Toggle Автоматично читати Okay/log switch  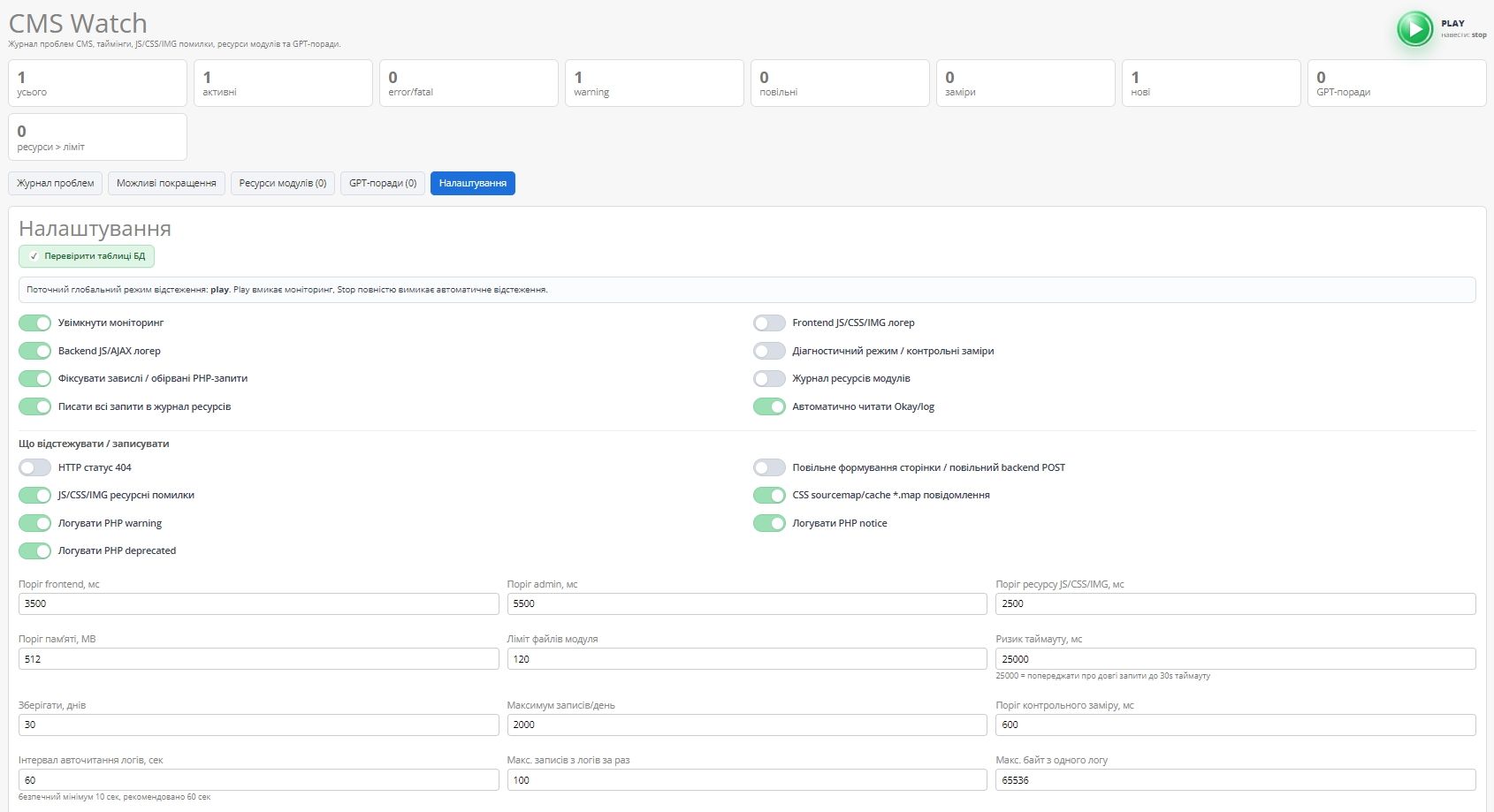pos(769,406)
